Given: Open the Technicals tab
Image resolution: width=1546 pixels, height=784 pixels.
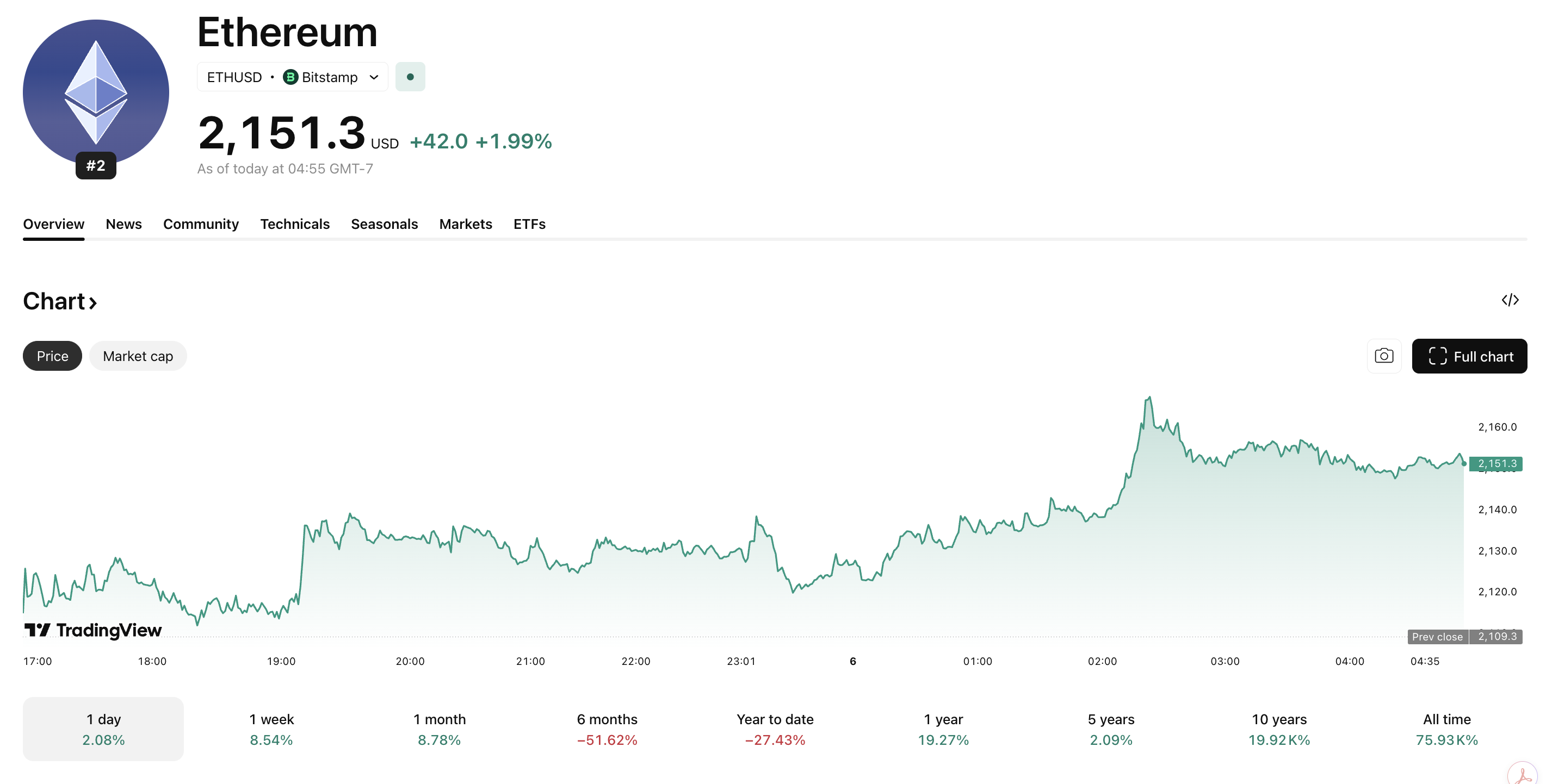Looking at the screenshot, I should tap(295, 224).
